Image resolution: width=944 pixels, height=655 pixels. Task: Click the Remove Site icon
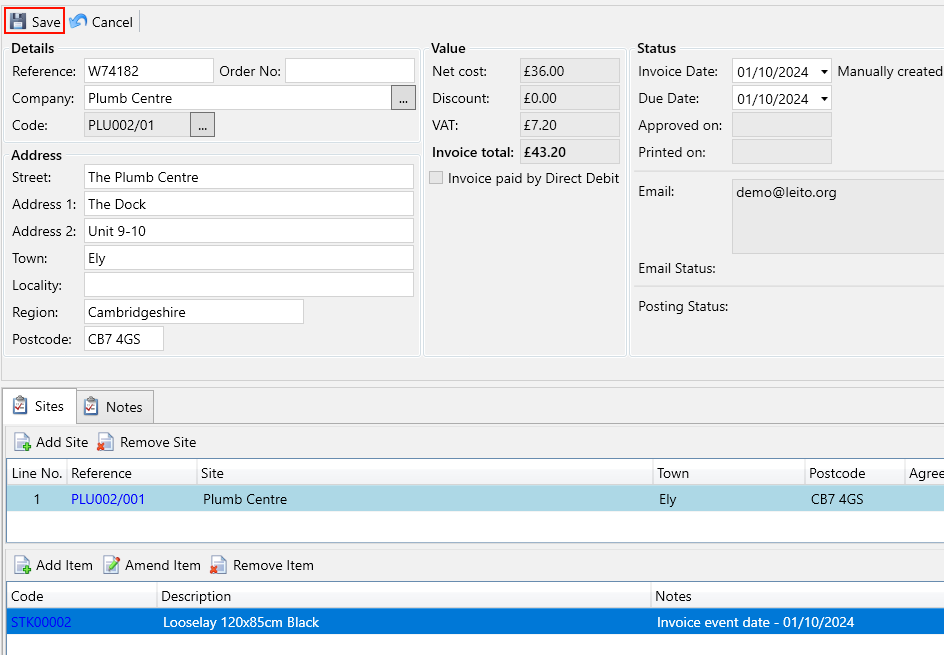coord(106,442)
